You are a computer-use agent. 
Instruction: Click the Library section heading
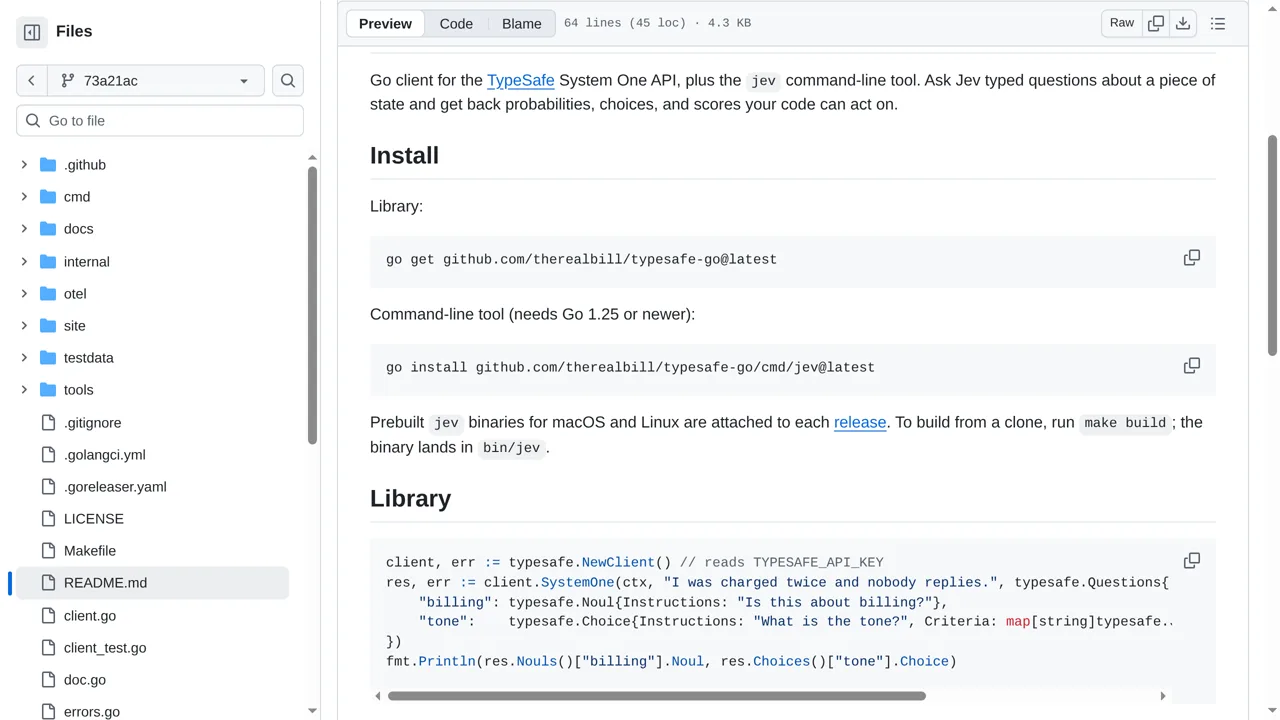coord(410,498)
